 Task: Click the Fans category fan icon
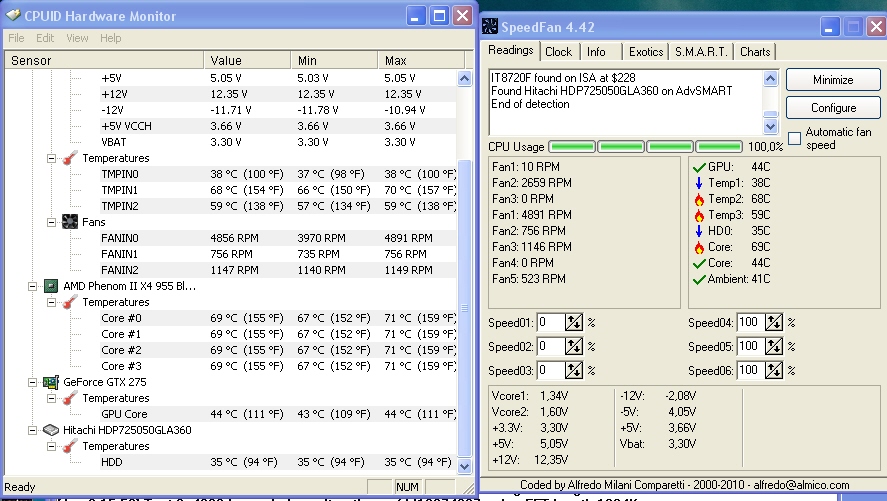click(70, 222)
